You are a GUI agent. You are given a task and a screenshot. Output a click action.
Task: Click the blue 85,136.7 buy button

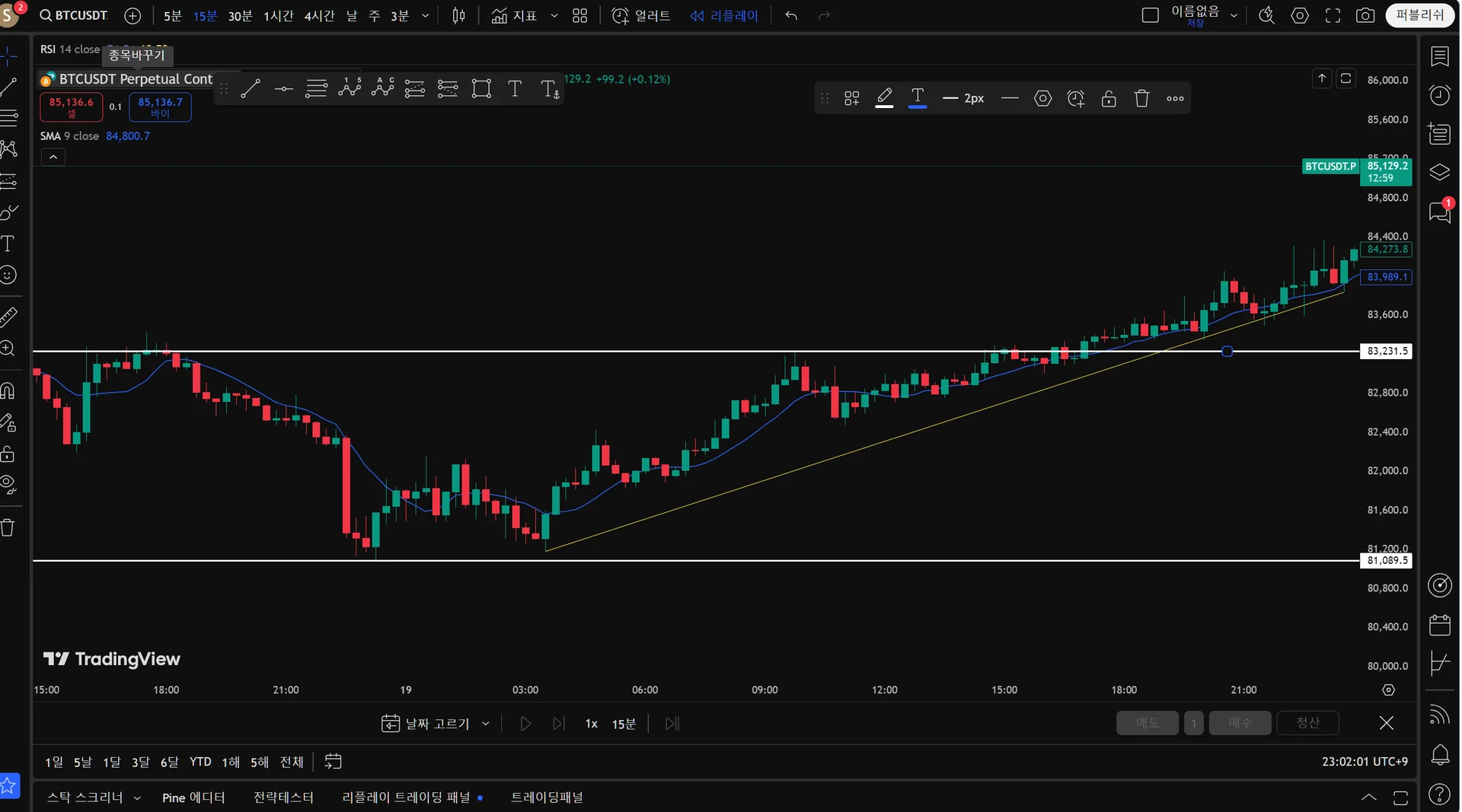coord(160,107)
